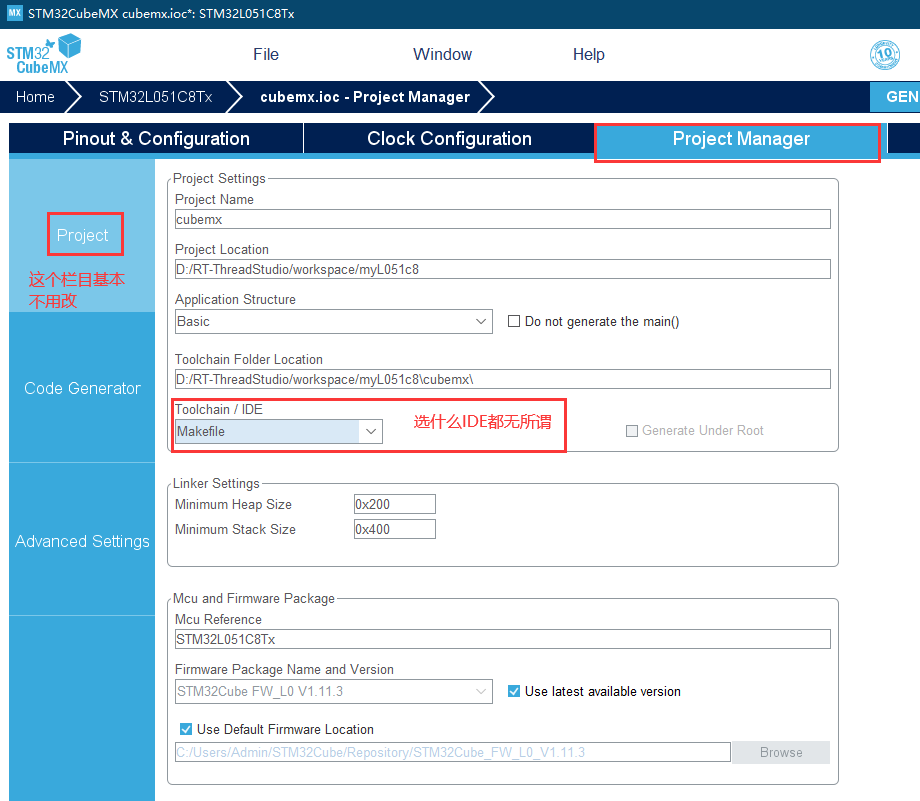Toggle Generate Under Root checkbox
Screen dimensions: 920x801
click(632, 431)
